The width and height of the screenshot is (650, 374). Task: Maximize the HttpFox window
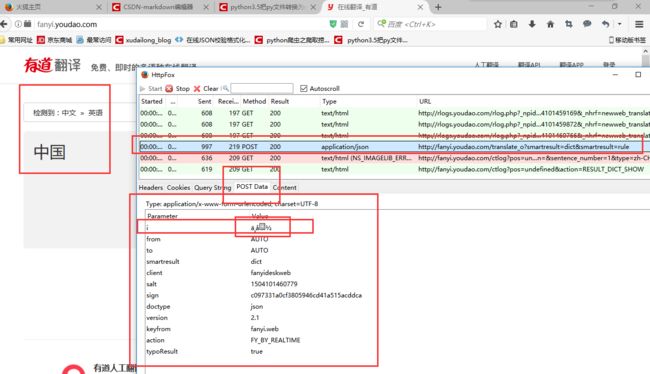638,75
